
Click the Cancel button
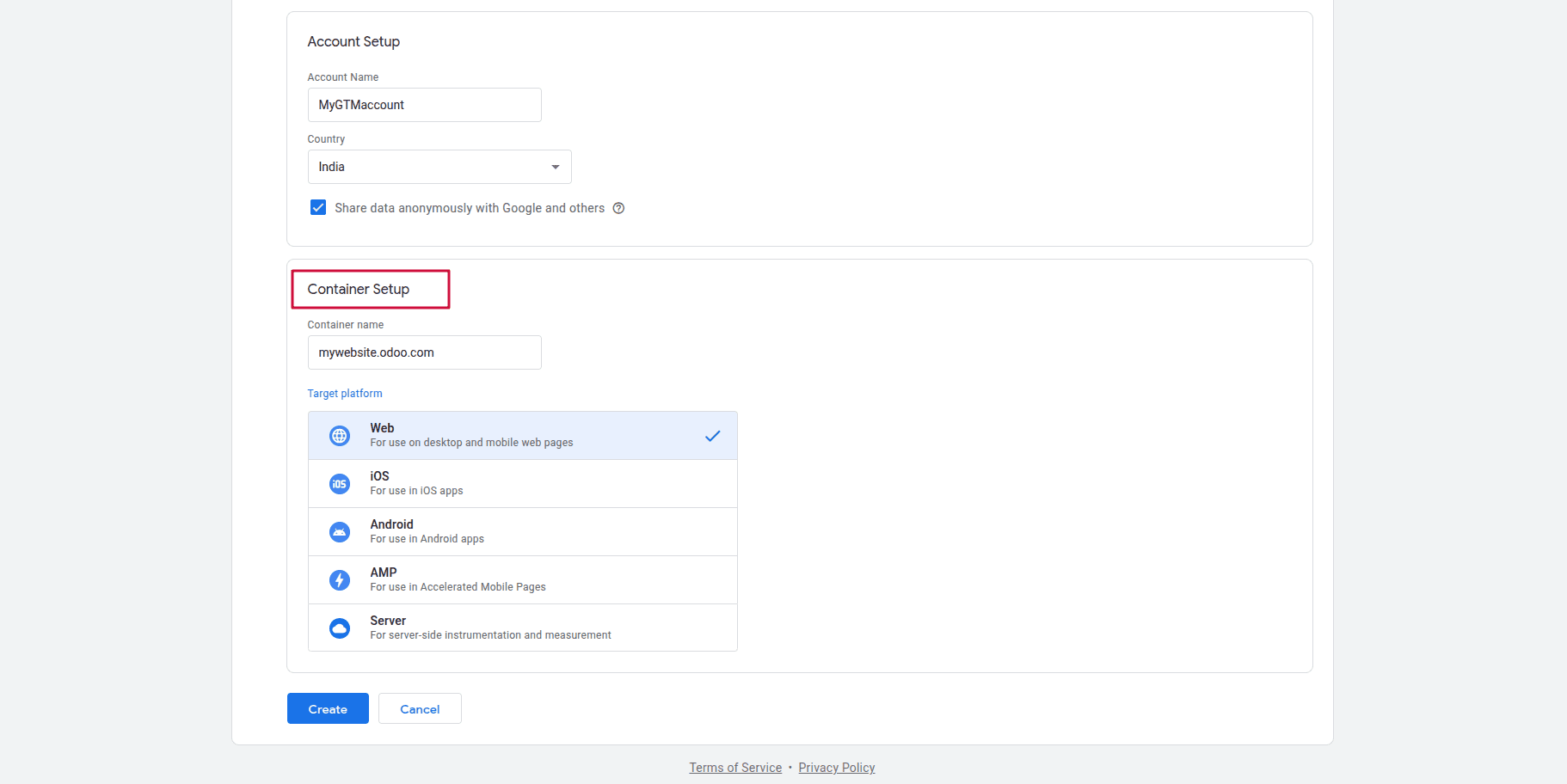click(420, 708)
